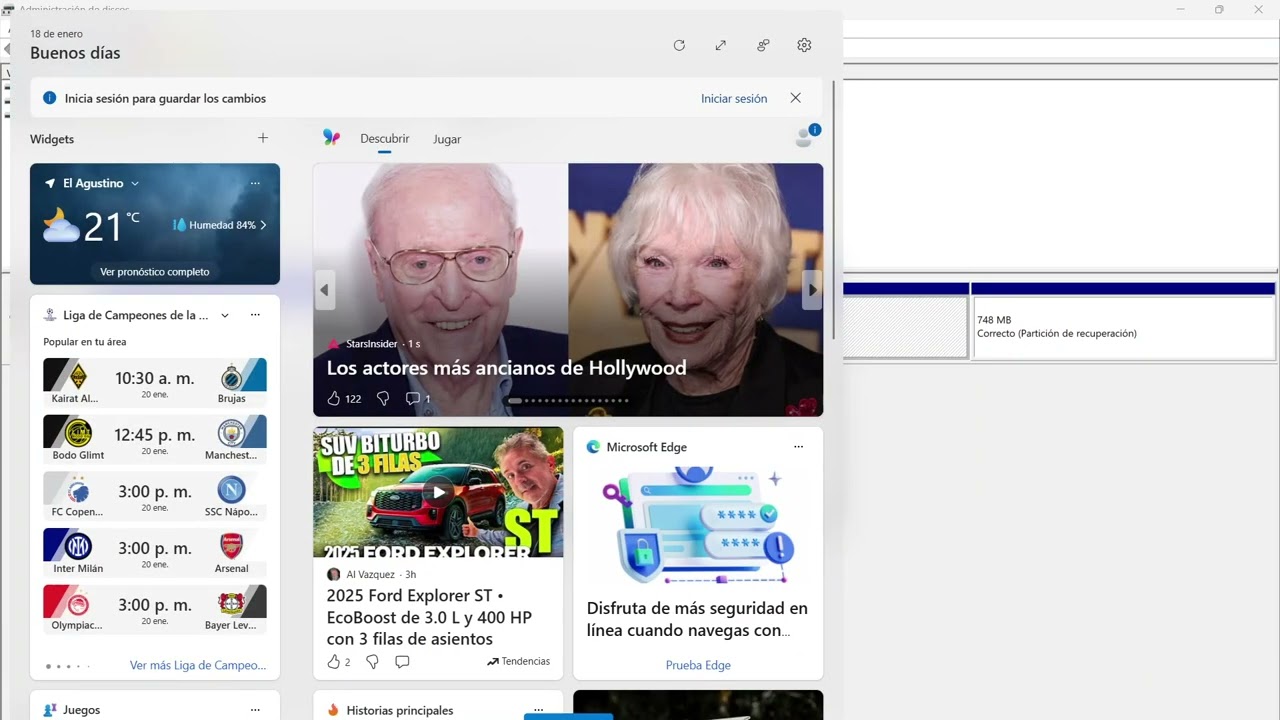
Task: Click the Copilot Discover butterfly logo
Action: click(331, 138)
